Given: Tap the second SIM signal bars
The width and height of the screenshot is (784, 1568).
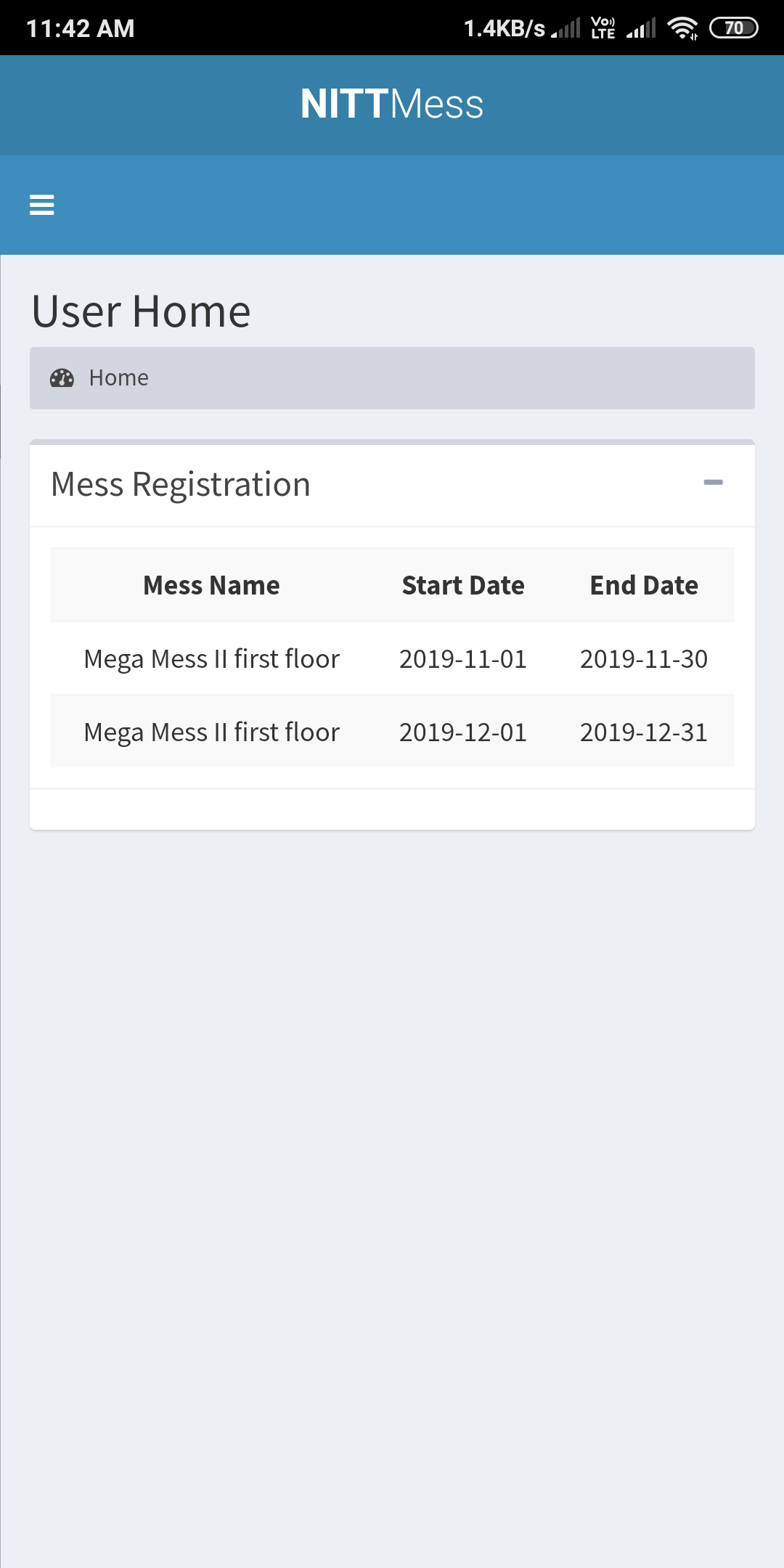Looking at the screenshot, I should 641,28.
